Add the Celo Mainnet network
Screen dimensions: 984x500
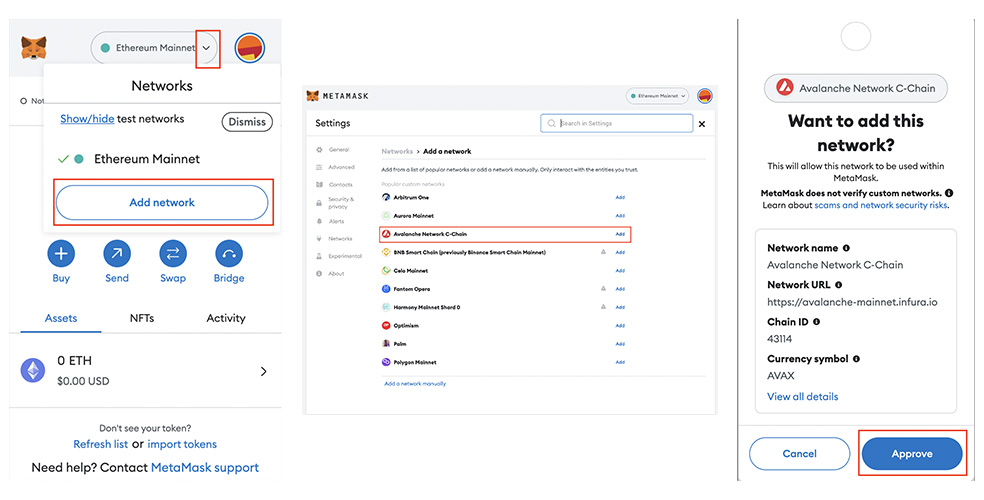pos(620,271)
